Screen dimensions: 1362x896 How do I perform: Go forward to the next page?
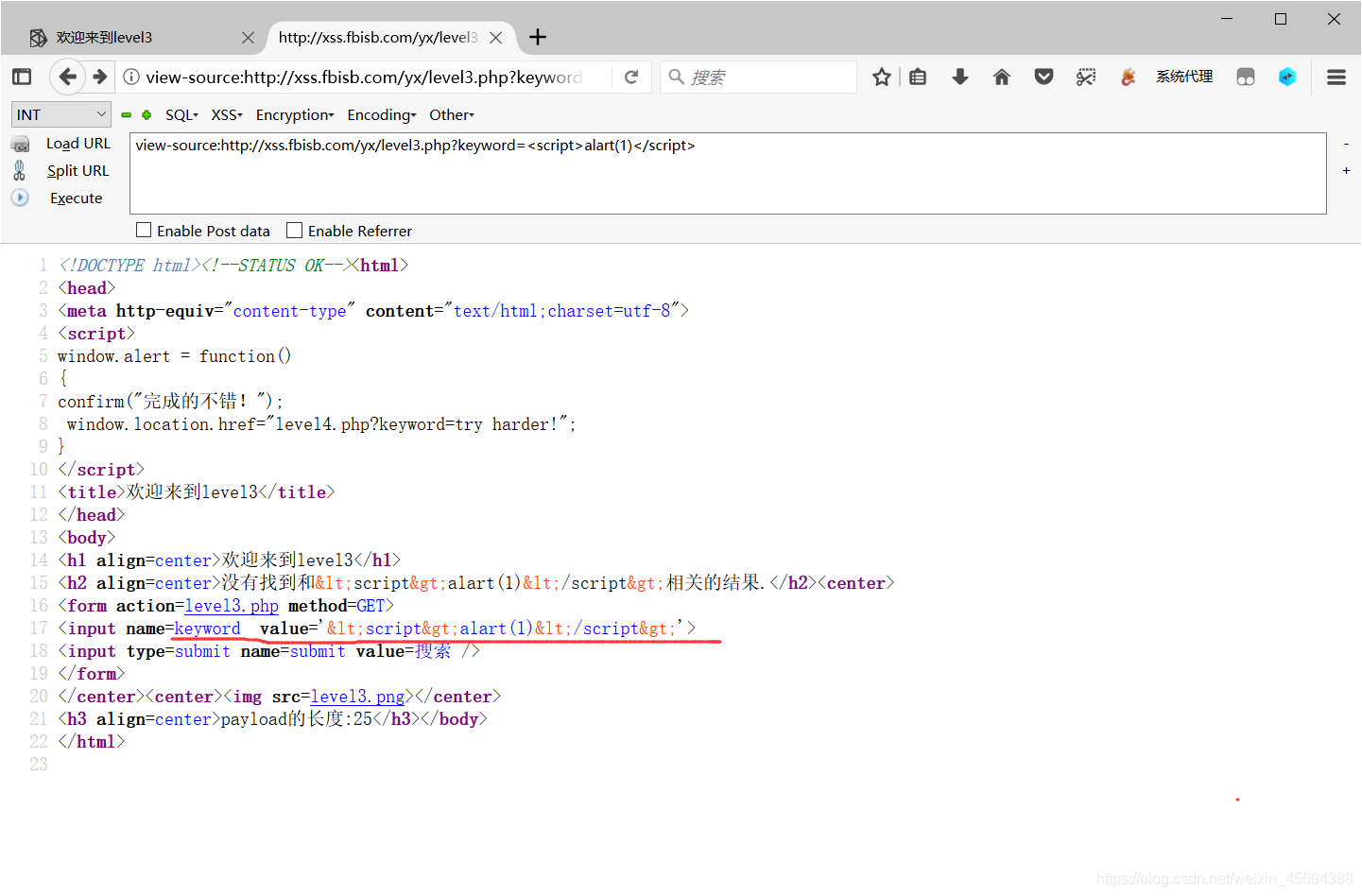pos(100,77)
